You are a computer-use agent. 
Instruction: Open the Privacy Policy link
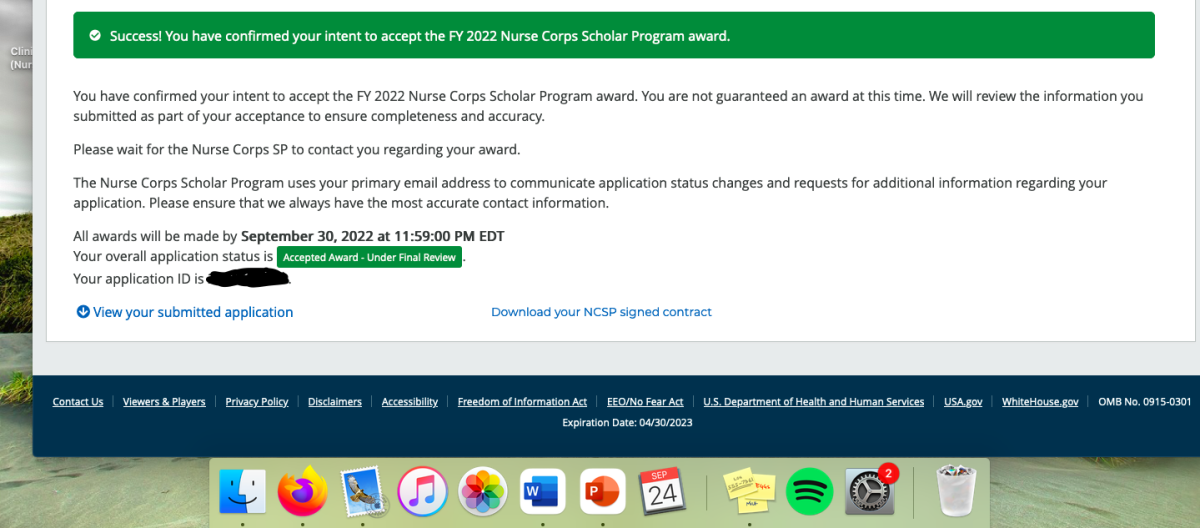(257, 402)
